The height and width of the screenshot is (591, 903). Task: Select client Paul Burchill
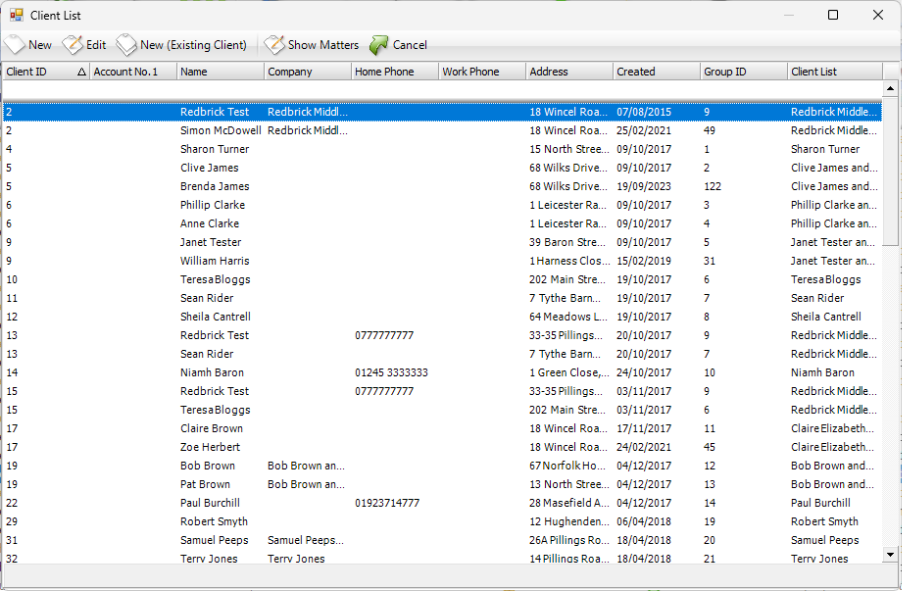click(x=211, y=503)
